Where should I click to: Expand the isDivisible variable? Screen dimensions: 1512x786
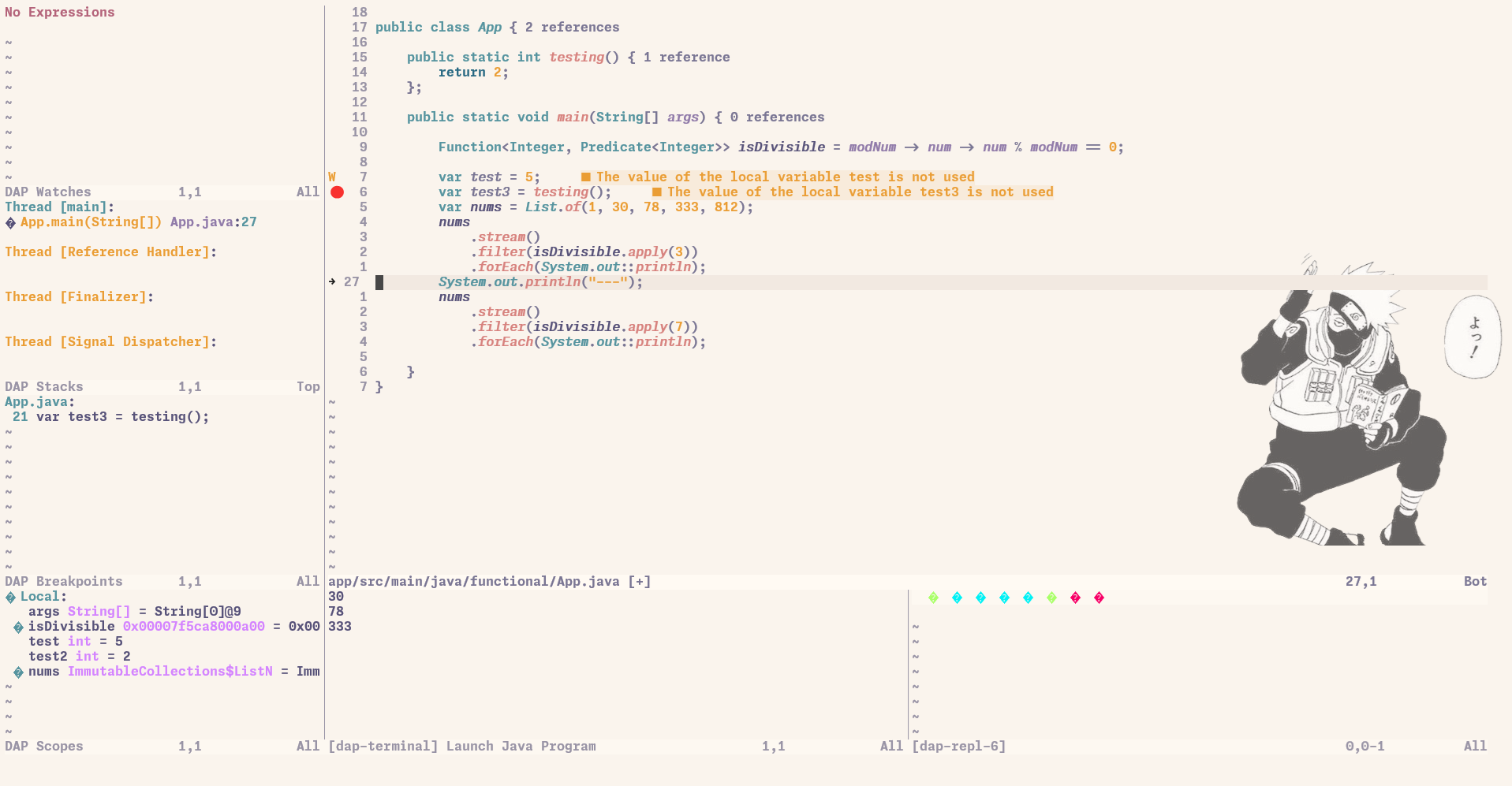point(18,627)
